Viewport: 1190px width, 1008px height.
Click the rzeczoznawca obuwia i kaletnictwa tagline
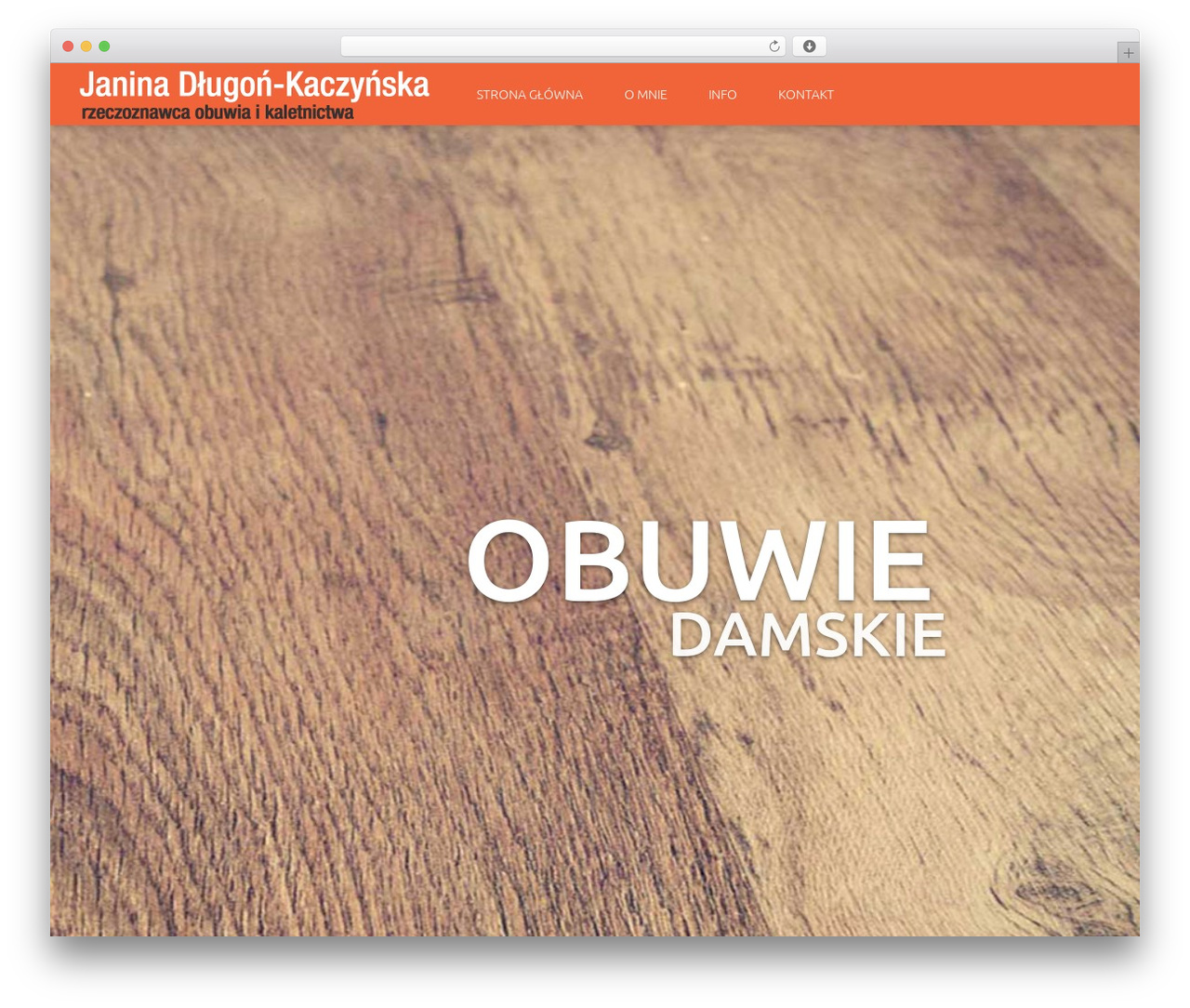coord(218,113)
